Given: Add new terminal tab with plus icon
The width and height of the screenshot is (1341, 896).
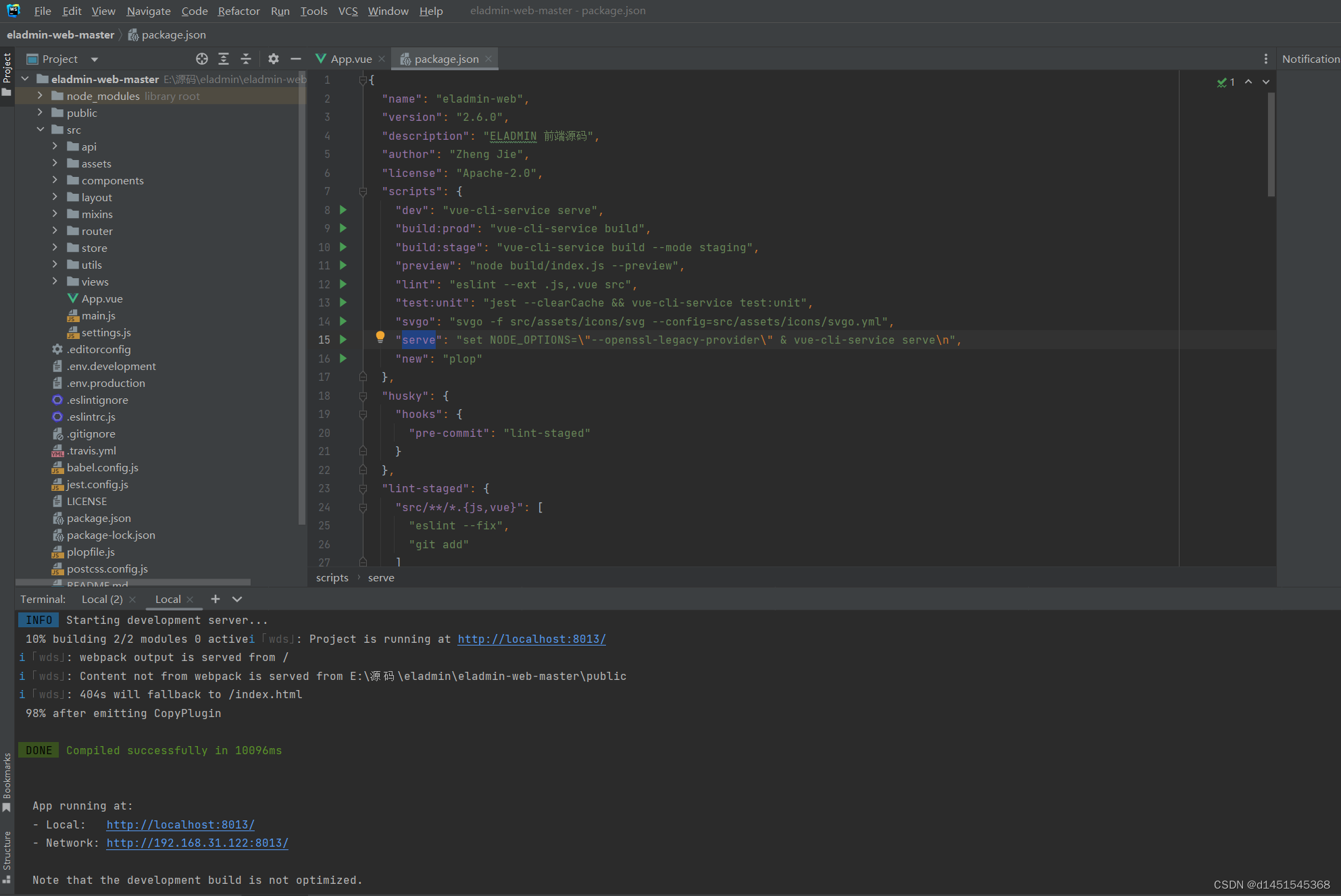Looking at the screenshot, I should [216, 599].
